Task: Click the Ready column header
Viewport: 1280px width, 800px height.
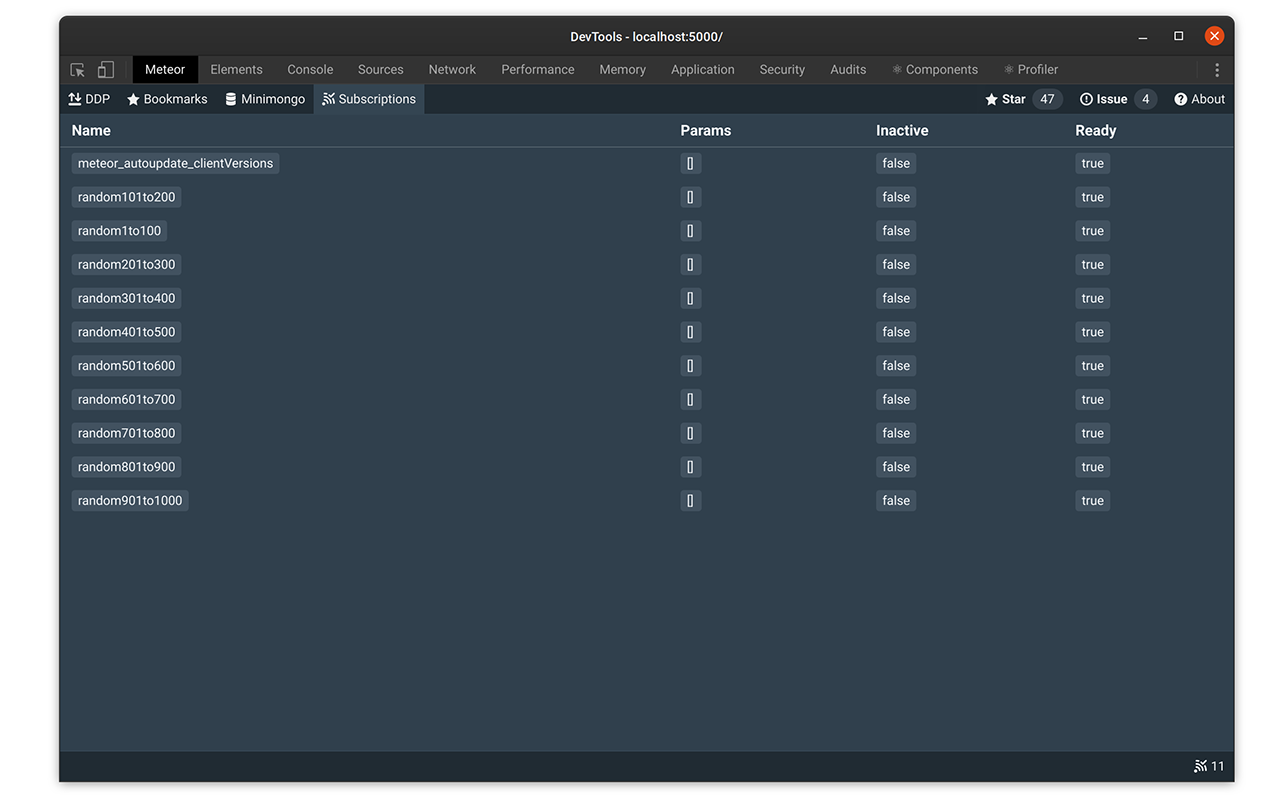Action: [x=1096, y=131]
